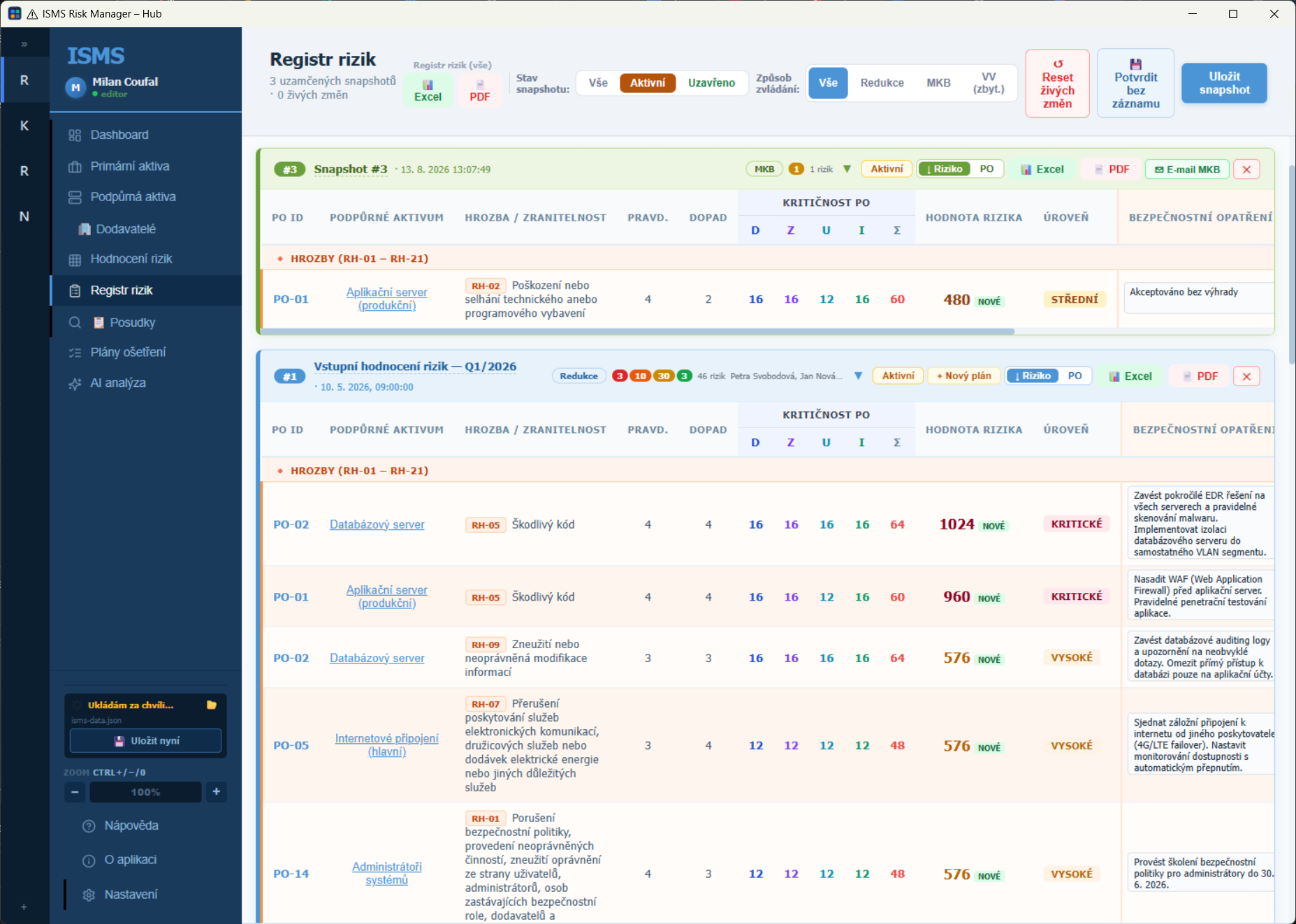The width and height of the screenshot is (1296, 924).
Task: Click the Nápověda question mark icon
Action: pos(89,826)
